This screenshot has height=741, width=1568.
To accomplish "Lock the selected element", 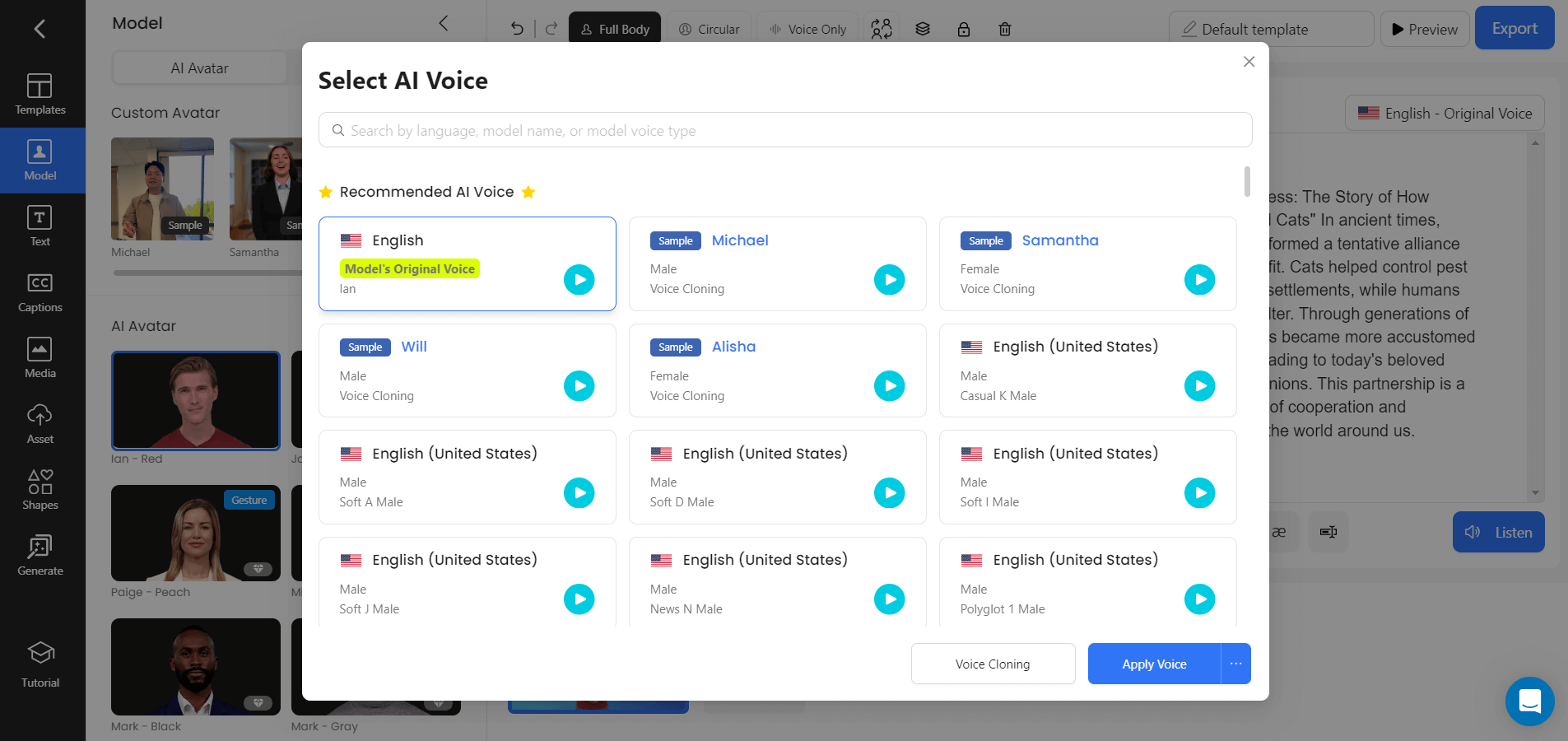I will 963,29.
